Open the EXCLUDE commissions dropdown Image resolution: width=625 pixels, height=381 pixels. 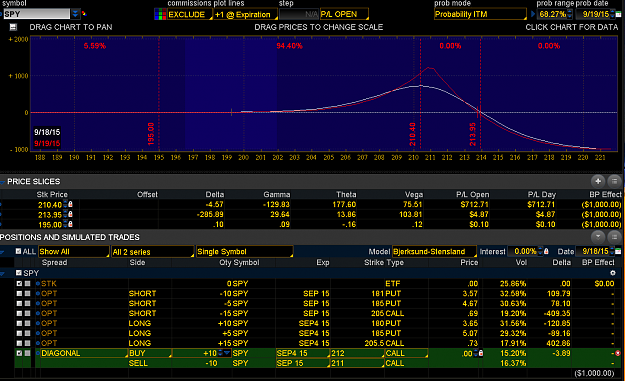tap(189, 15)
